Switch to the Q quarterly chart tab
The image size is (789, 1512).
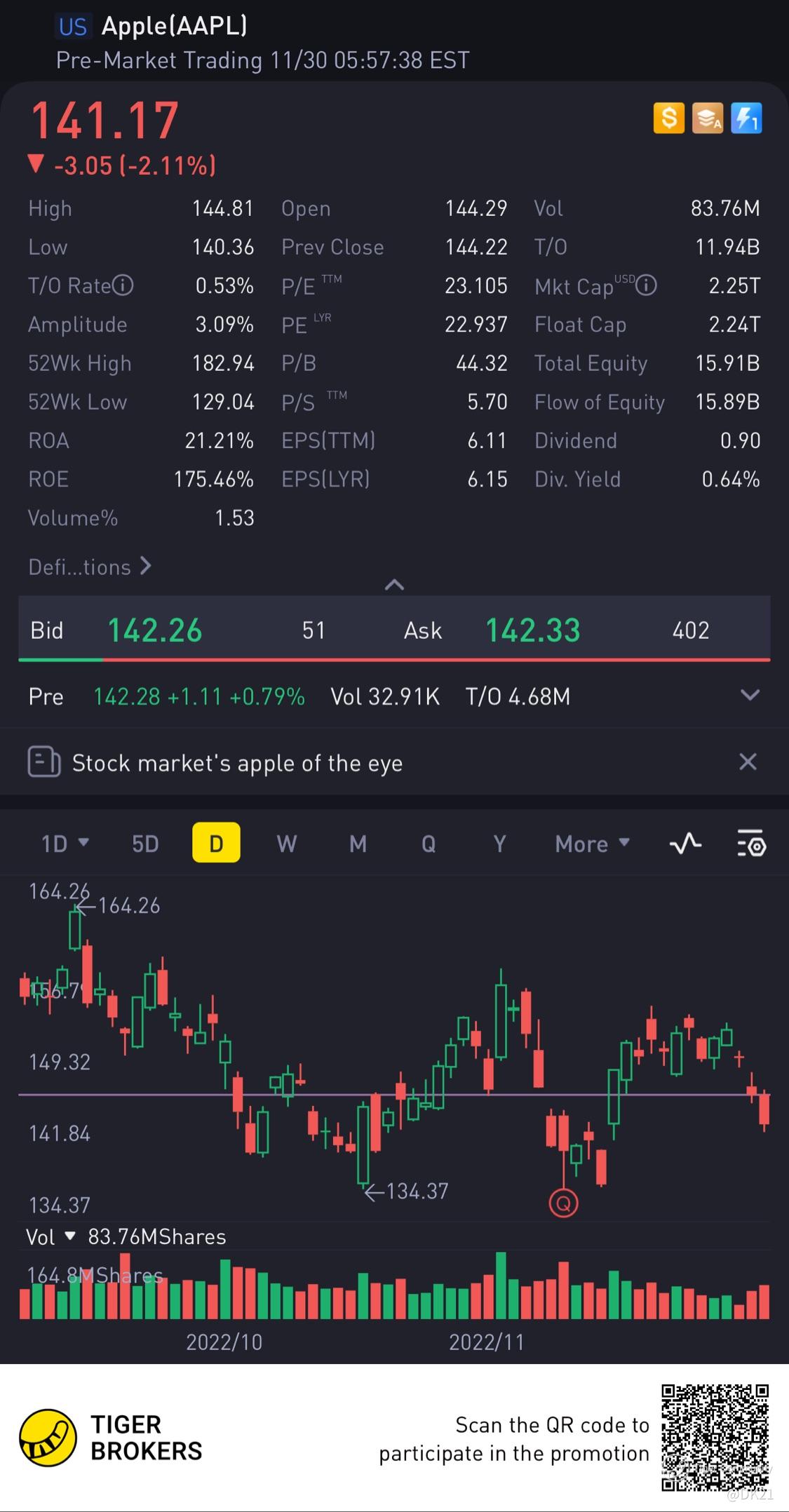pyautogui.click(x=428, y=843)
